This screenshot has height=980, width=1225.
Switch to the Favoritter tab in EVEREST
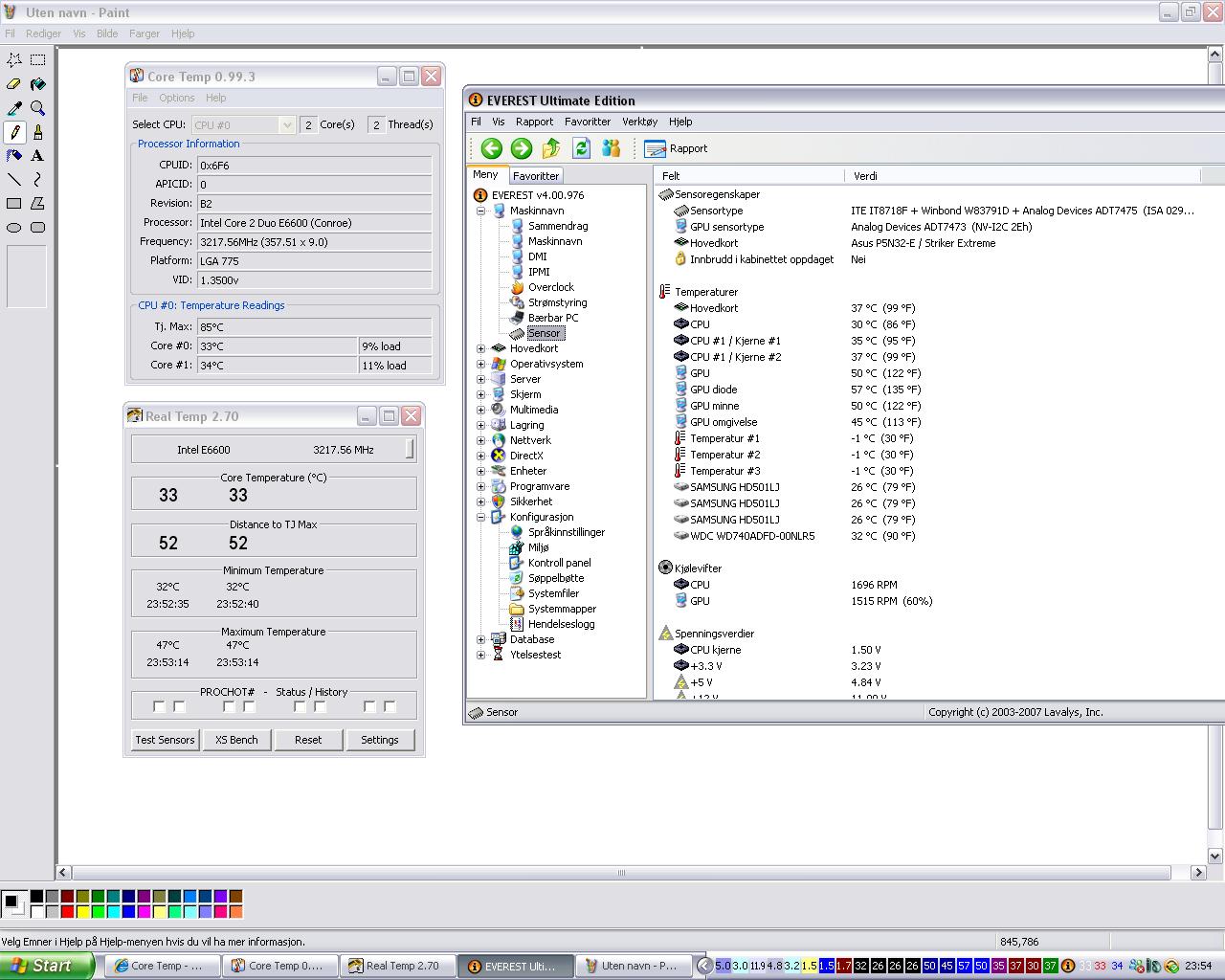tap(535, 176)
